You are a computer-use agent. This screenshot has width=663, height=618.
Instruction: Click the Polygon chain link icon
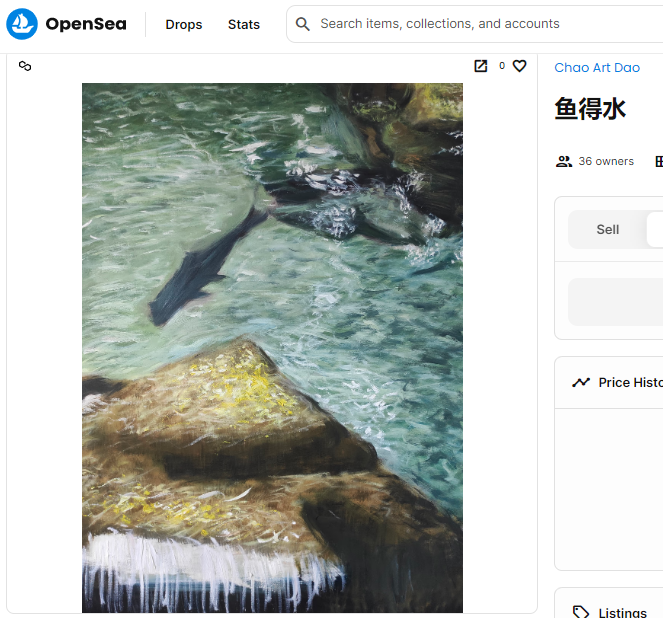25,66
